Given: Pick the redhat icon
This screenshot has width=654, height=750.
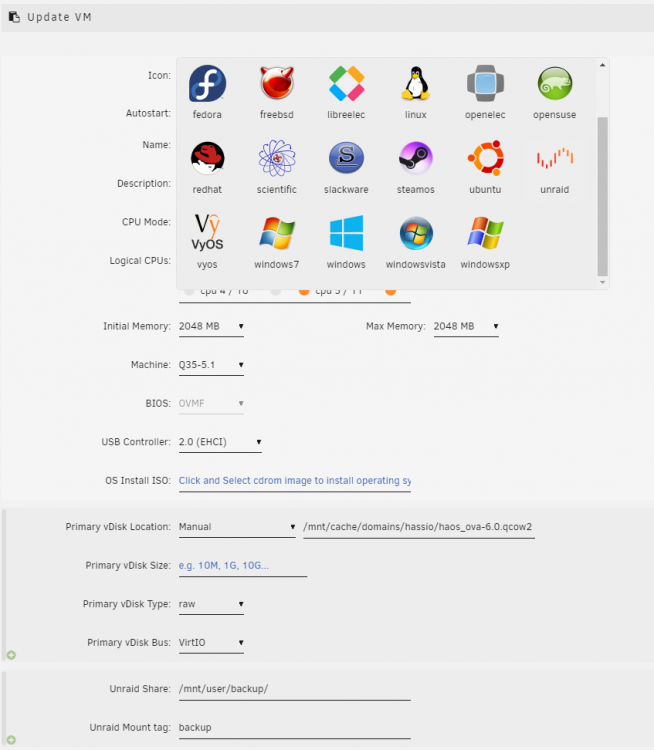Looking at the screenshot, I should [207, 158].
